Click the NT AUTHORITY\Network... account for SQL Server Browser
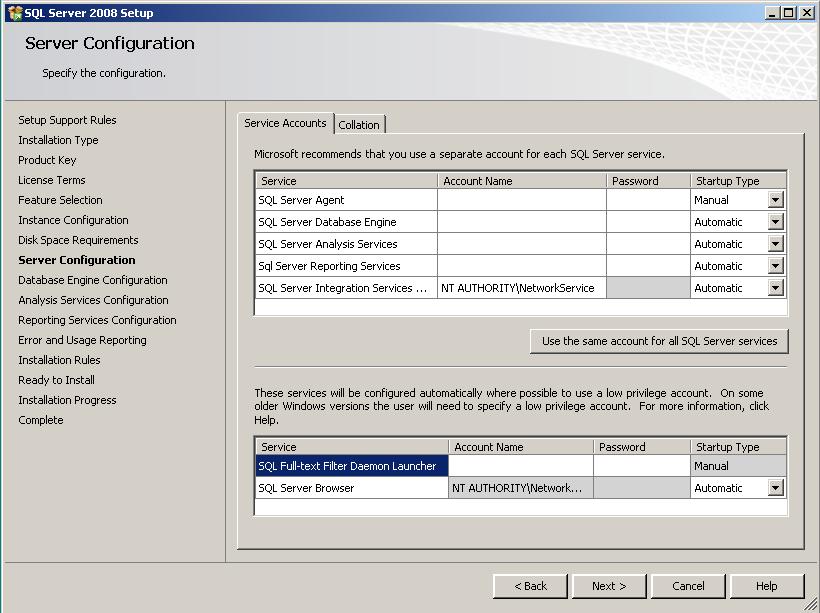 (521, 488)
